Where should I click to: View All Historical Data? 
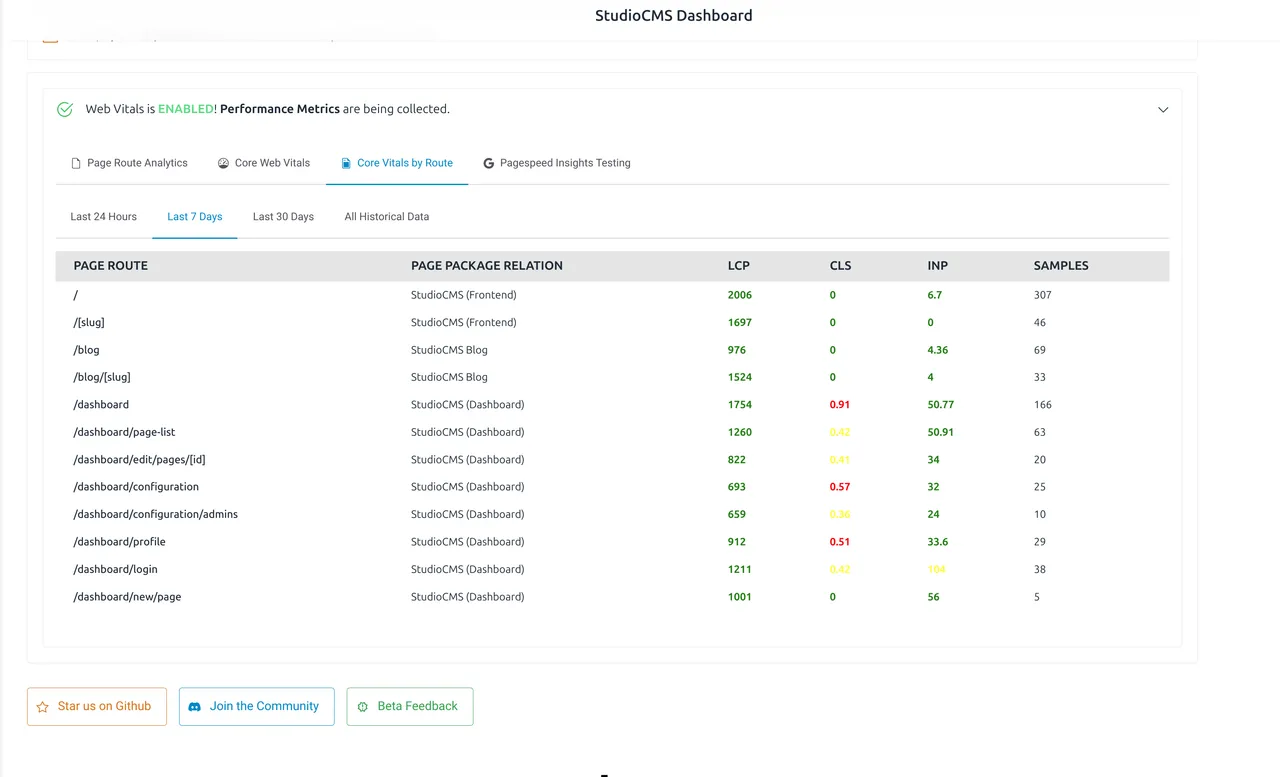pyautogui.click(x=387, y=217)
